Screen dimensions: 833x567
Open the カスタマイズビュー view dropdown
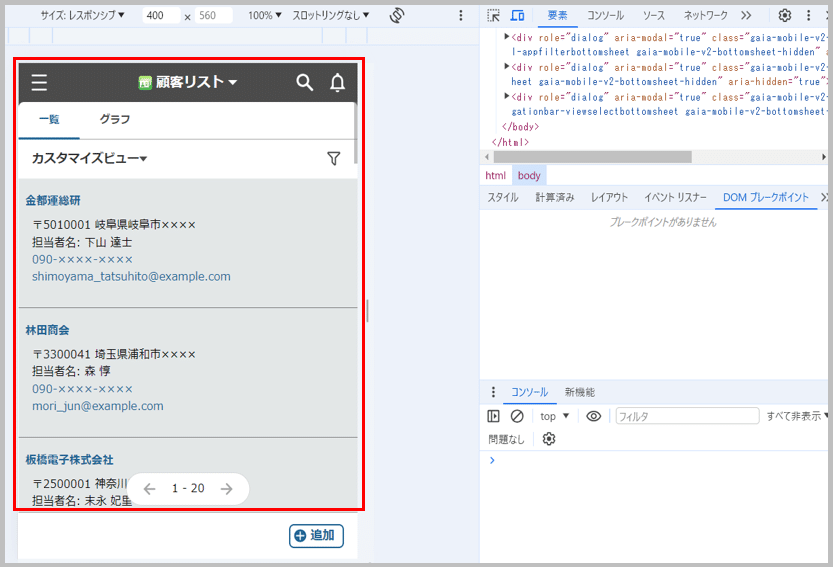89,158
